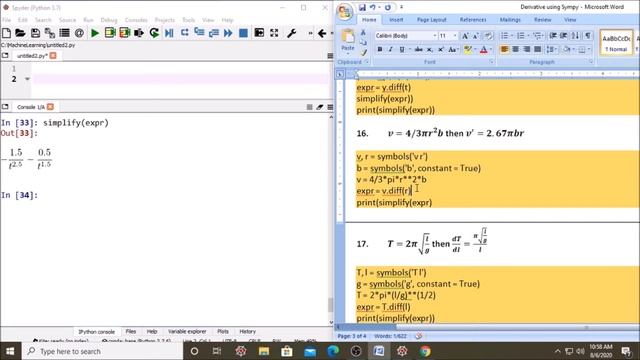Click Run cell and advance icon
This screenshot has height=360, width=640.
tap(124, 33)
